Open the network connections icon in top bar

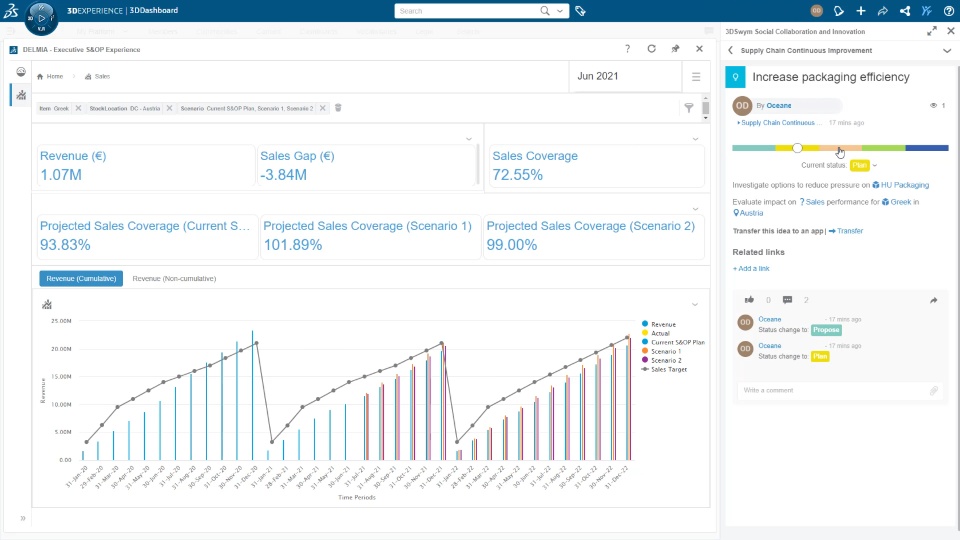(905, 10)
